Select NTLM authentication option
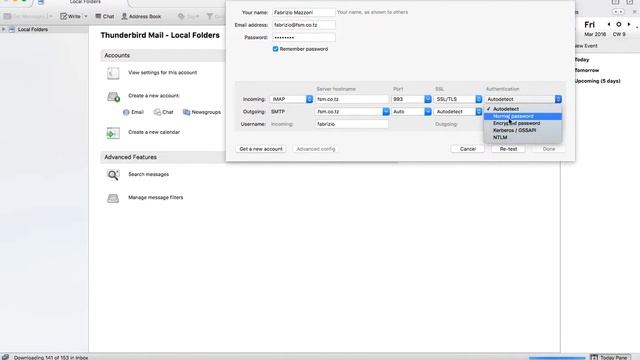Screen dimensions: 640x360 tap(523, 138)
